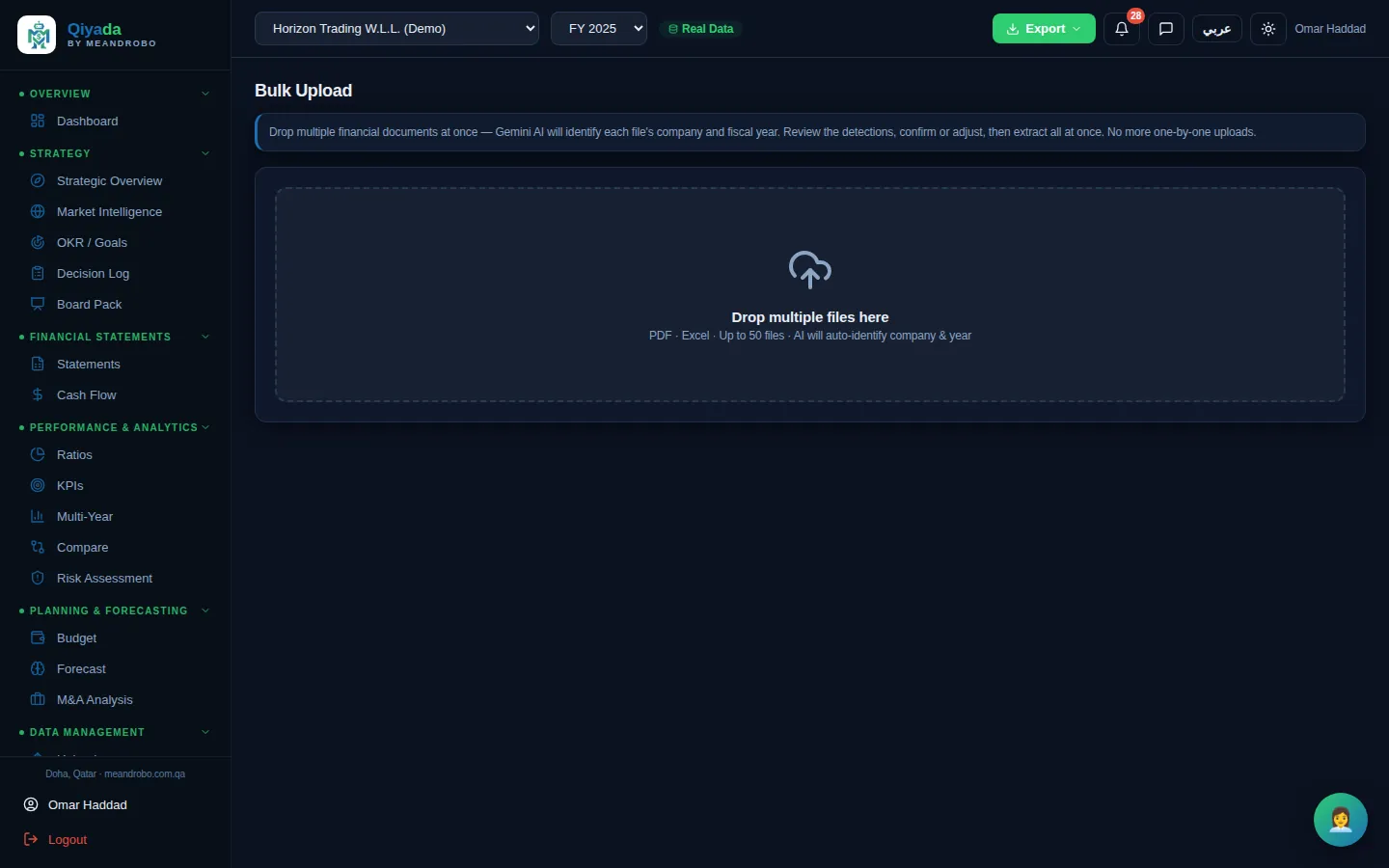Click the Risk Assessment shield icon
Viewport: 1389px width, 868px height.
coord(38,578)
